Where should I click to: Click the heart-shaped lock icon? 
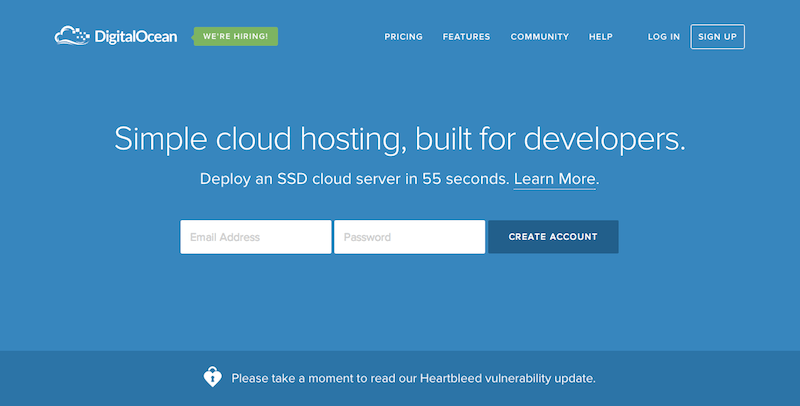[x=212, y=377]
